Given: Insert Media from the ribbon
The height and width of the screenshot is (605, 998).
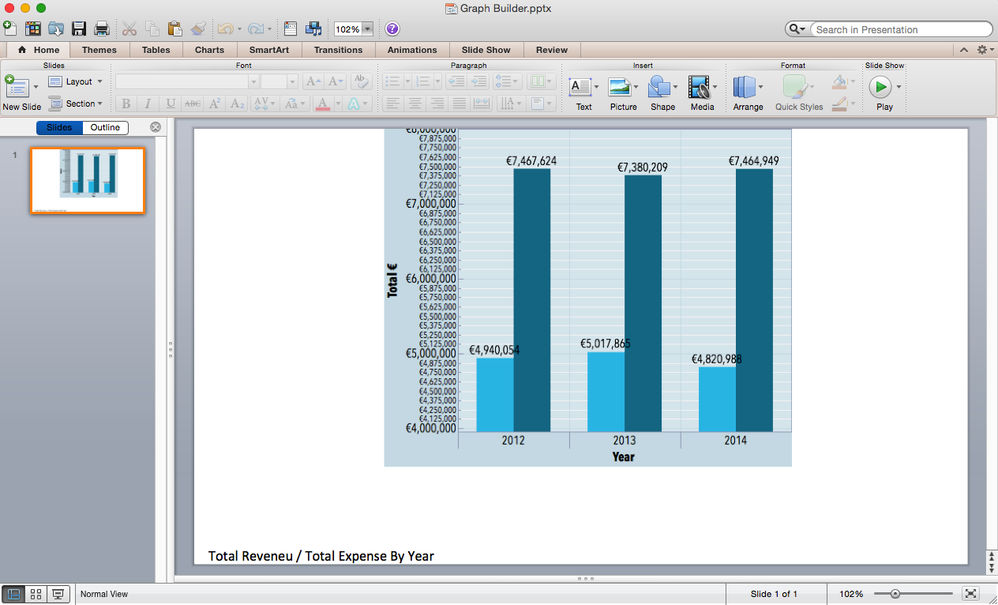Looking at the screenshot, I should 699,87.
